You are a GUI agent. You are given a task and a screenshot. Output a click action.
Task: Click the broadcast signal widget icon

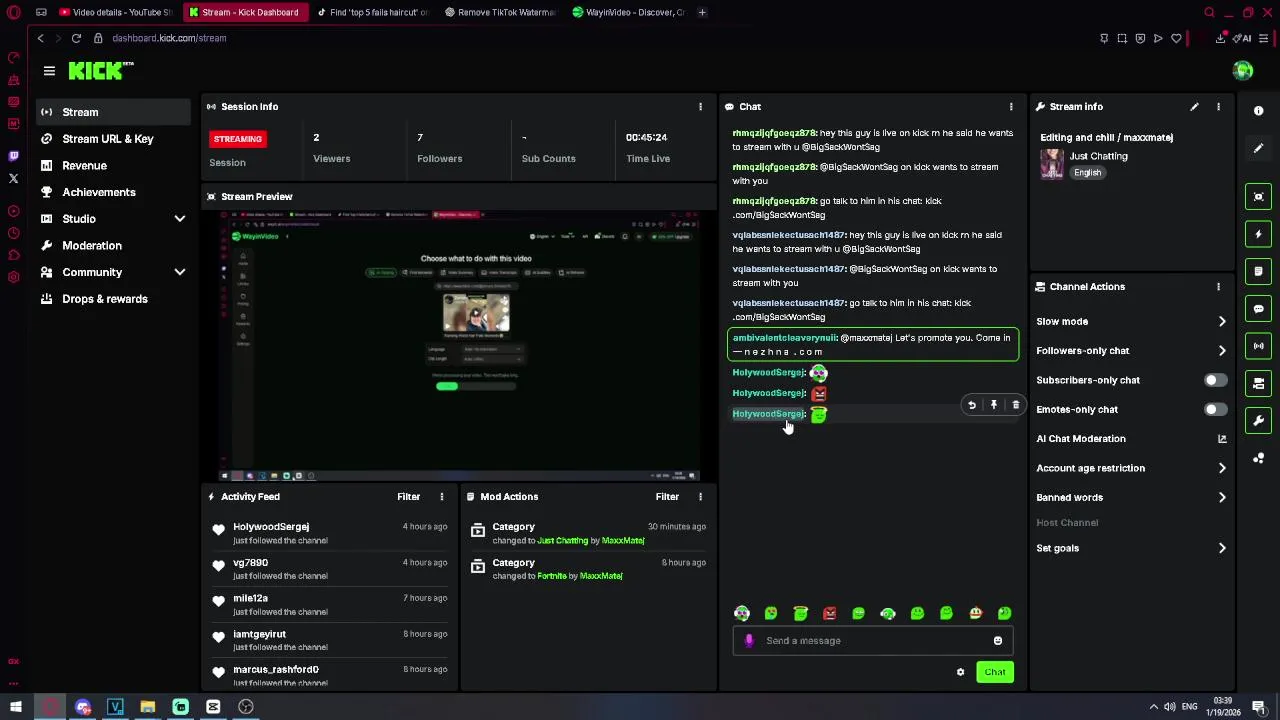click(1259, 346)
